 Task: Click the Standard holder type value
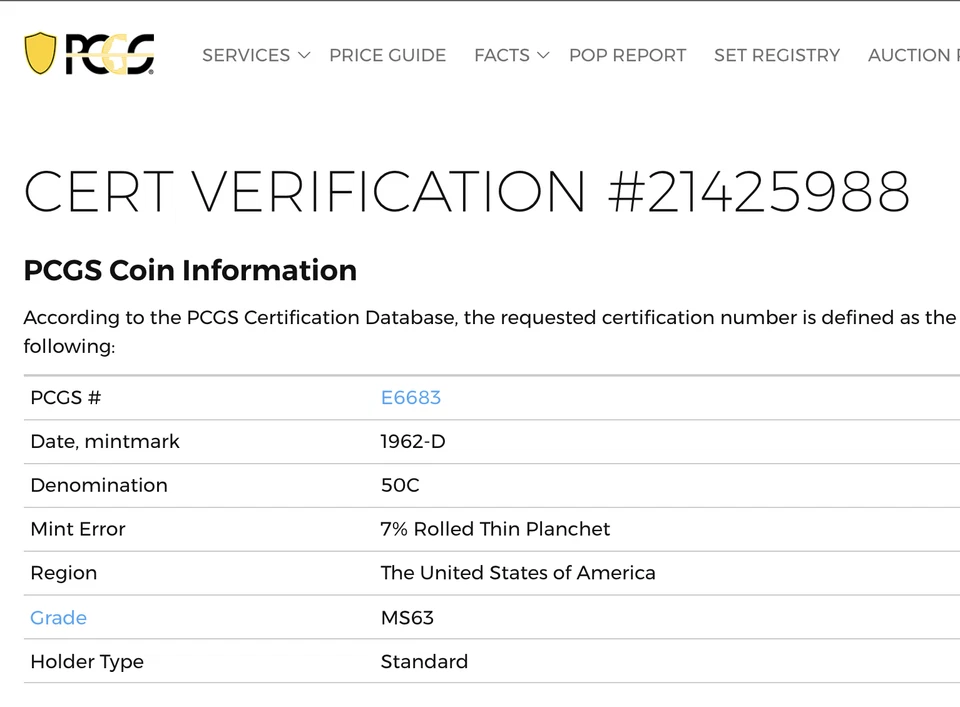tap(424, 661)
